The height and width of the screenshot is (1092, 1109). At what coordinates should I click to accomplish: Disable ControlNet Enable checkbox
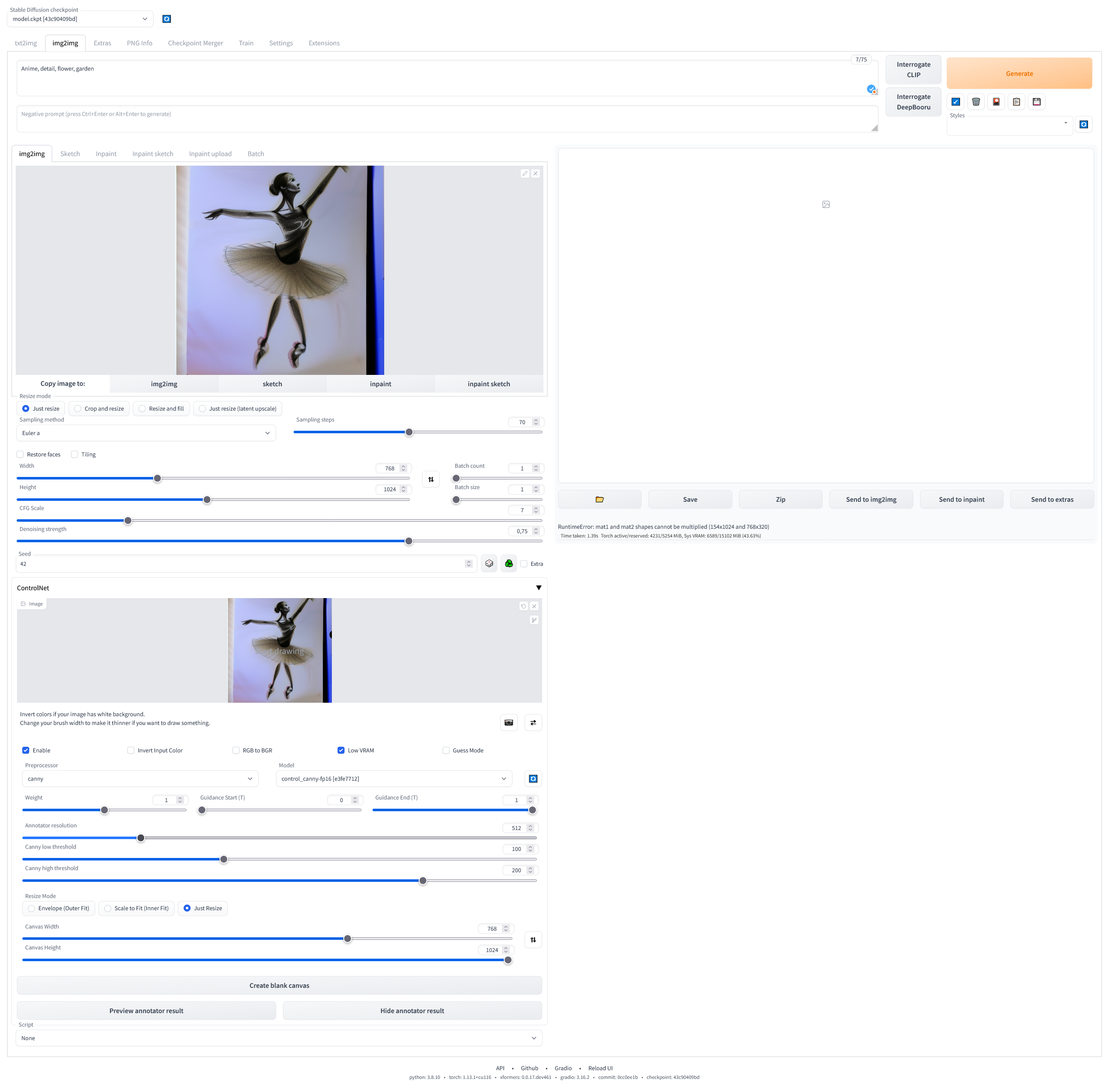[x=26, y=751]
